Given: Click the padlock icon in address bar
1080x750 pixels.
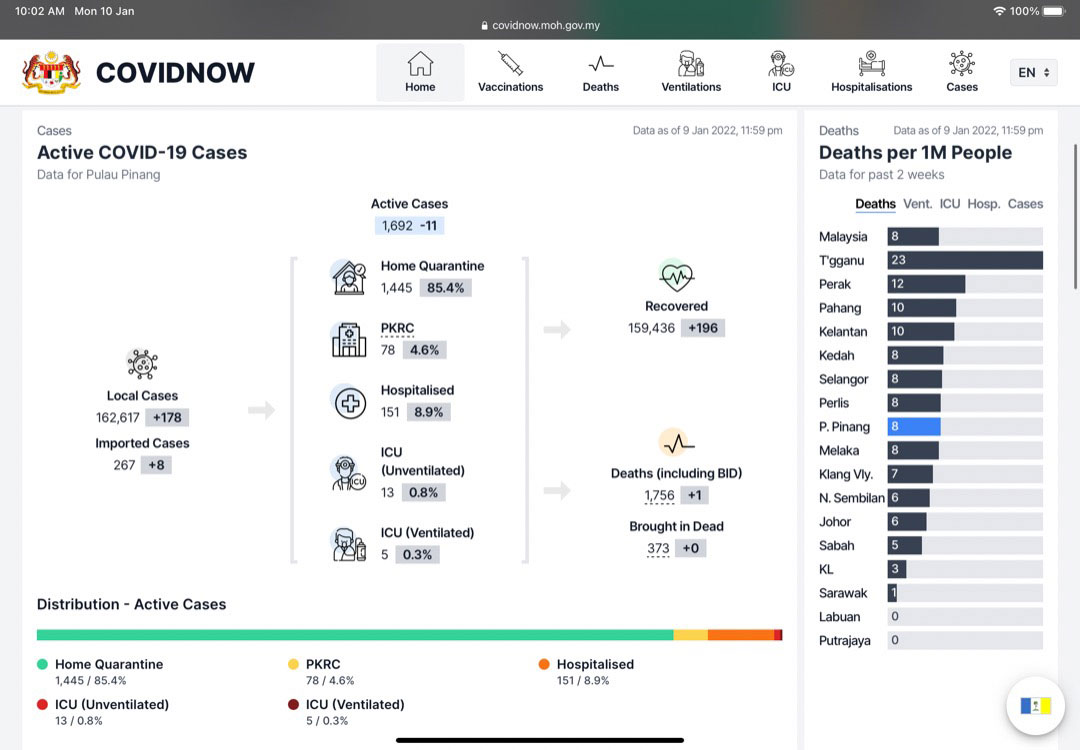Looking at the screenshot, I should pos(484,25).
